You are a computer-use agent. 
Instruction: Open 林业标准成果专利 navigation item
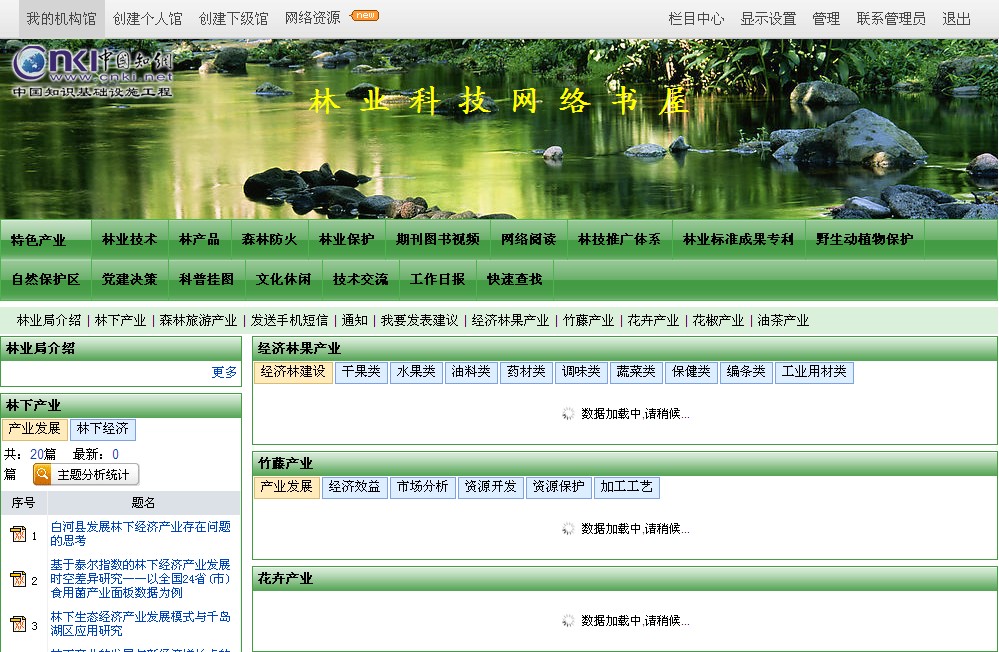click(x=738, y=239)
